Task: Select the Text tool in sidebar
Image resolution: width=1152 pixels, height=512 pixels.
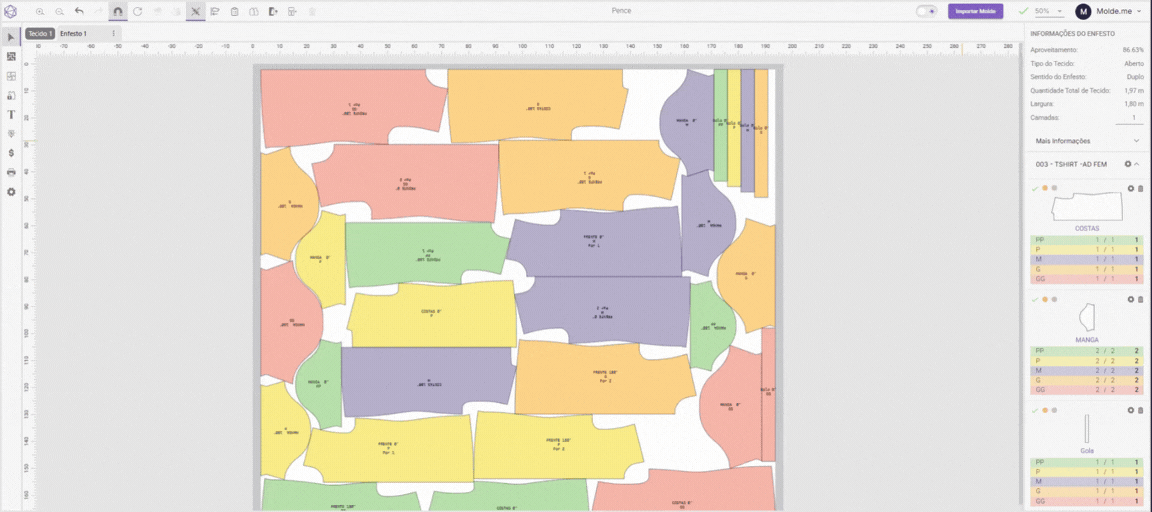Action: click(11, 115)
